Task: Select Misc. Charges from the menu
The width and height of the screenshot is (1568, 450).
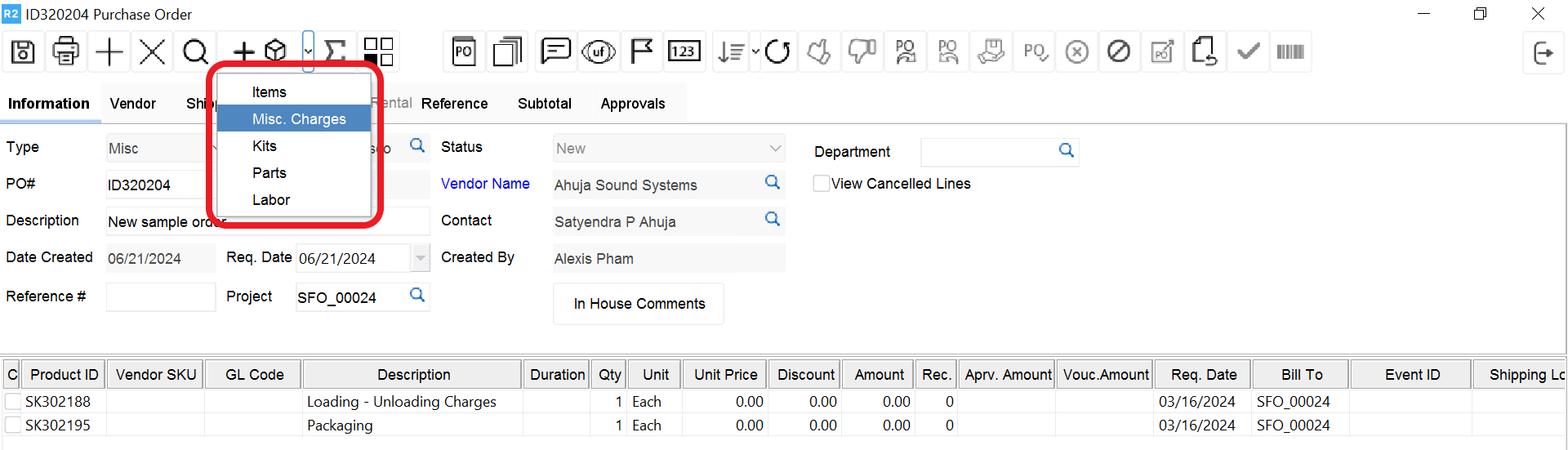Action: (x=299, y=119)
